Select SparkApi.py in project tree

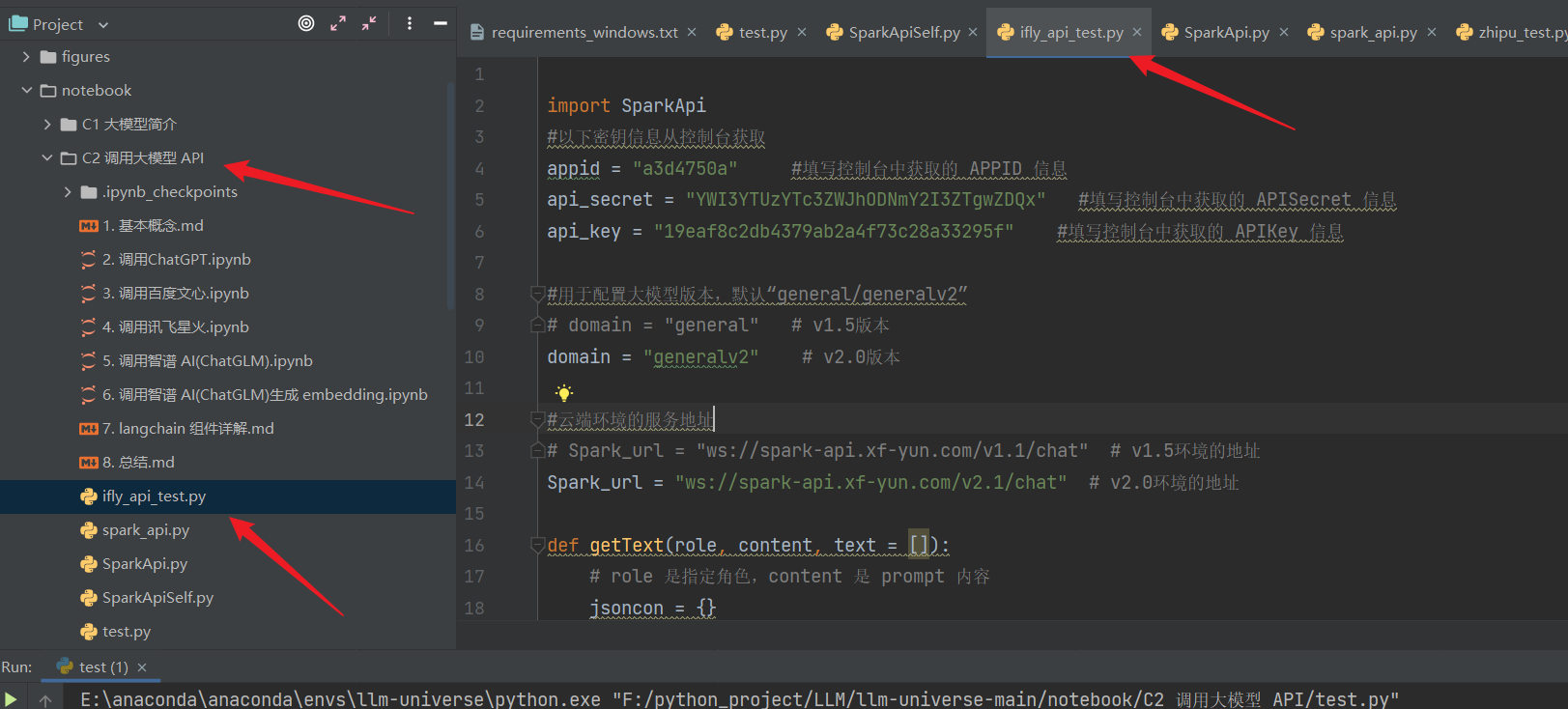[x=133, y=564]
